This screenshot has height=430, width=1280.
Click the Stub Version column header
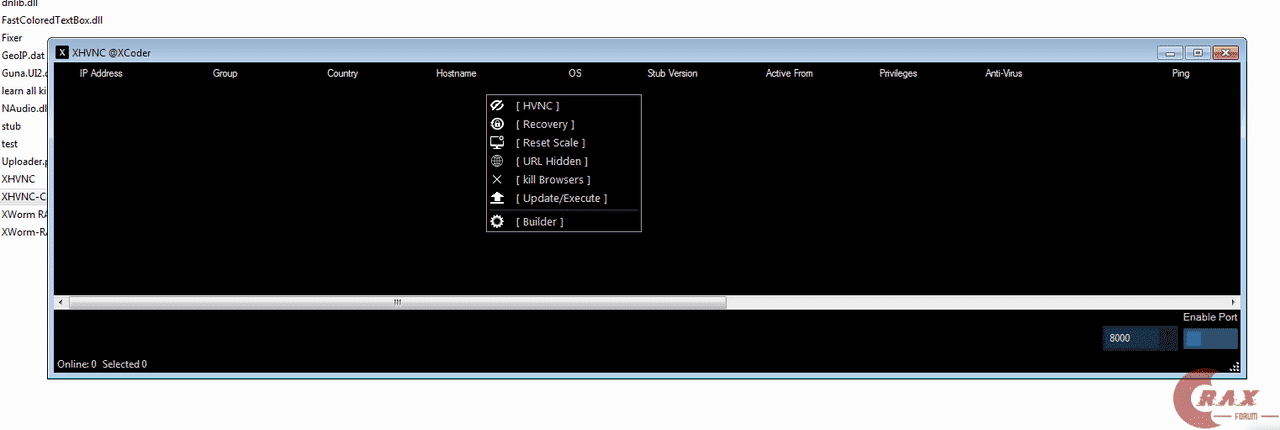[672, 74]
